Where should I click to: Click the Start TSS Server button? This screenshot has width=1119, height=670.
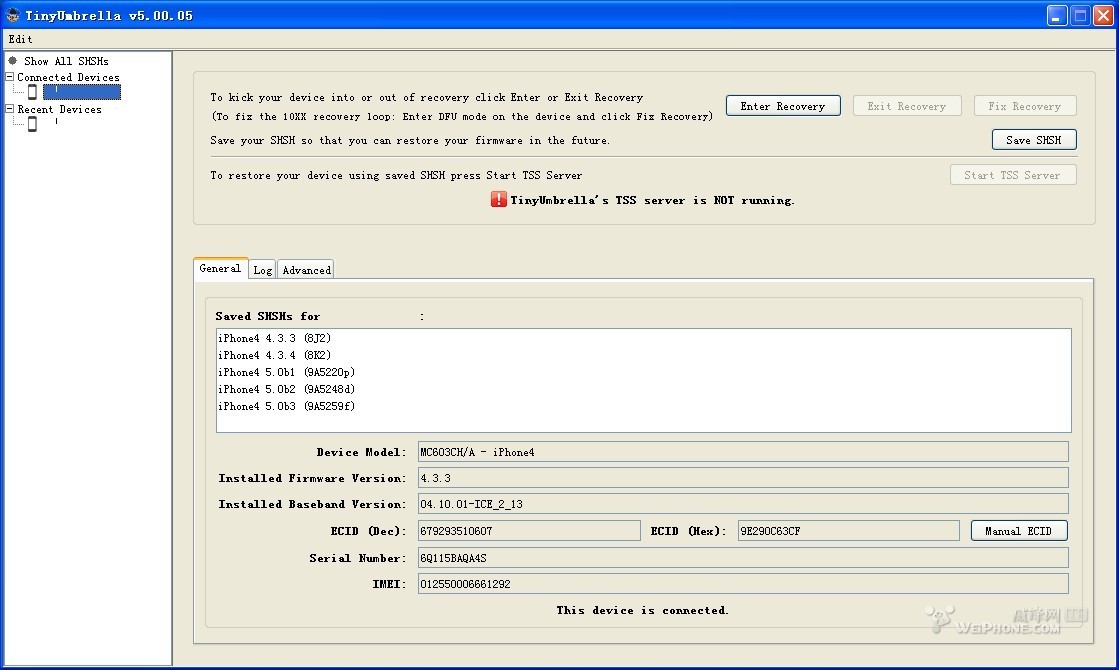click(1013, 175)
